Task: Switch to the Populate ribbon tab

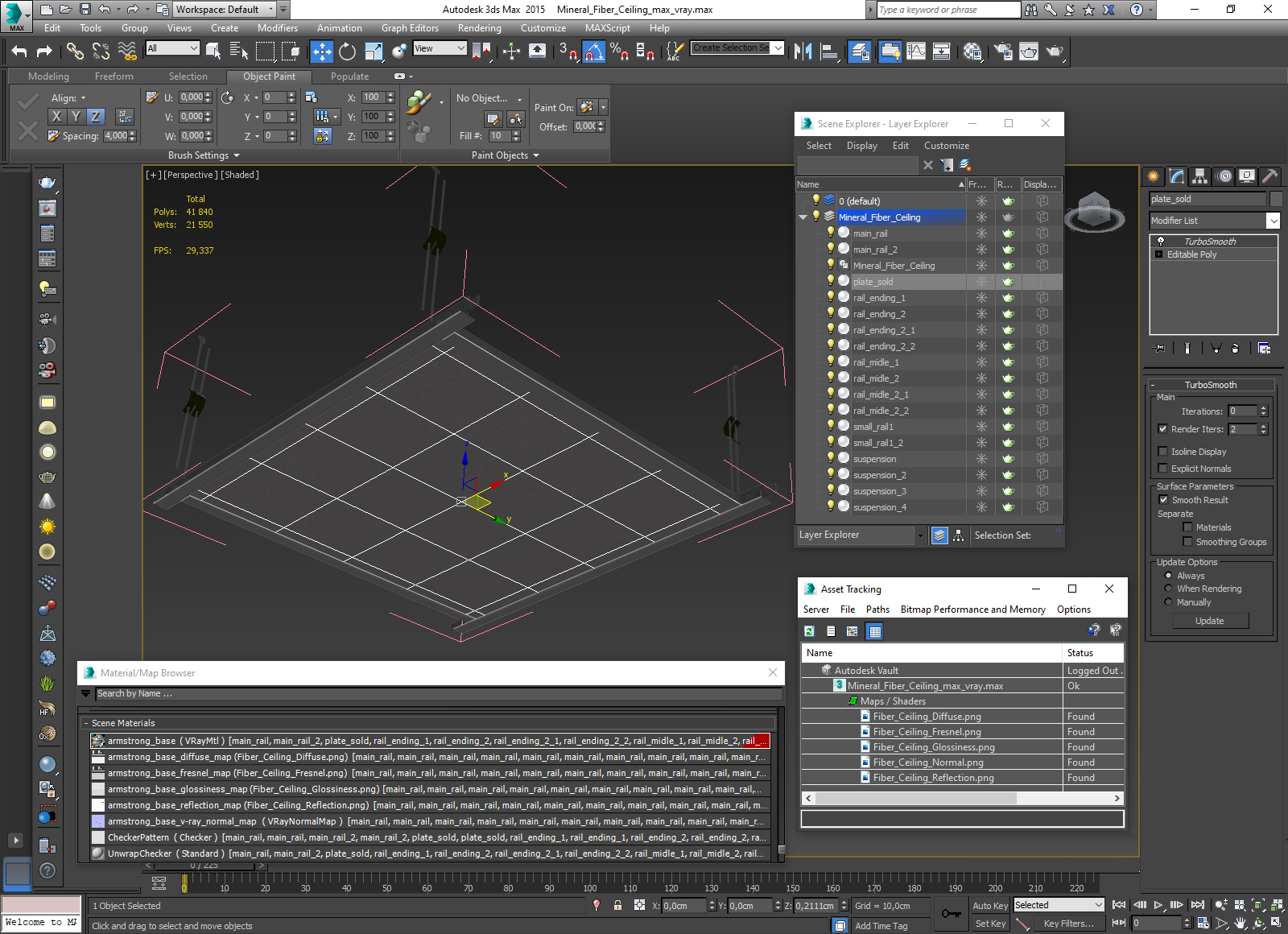Action: tap(349, 76)
